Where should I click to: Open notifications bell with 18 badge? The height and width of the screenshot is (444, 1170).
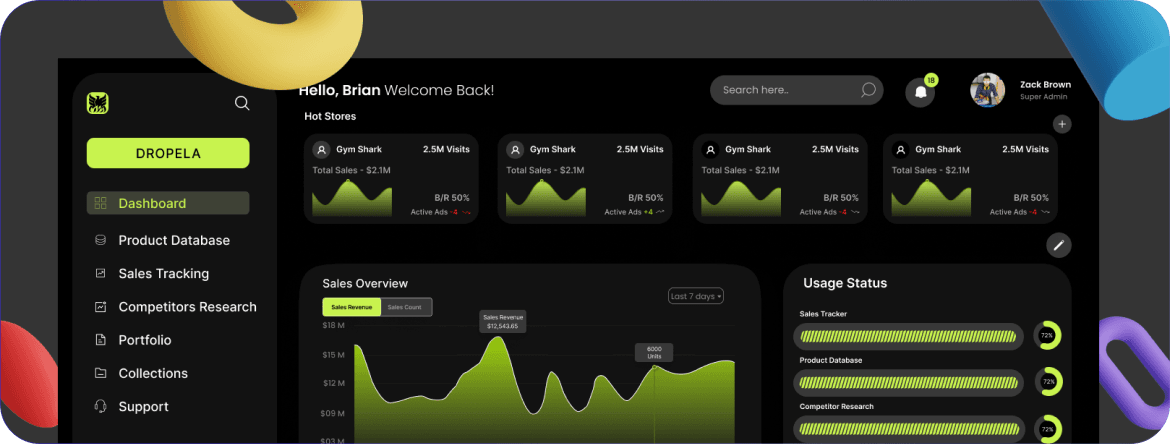click(x=920, y=92)
